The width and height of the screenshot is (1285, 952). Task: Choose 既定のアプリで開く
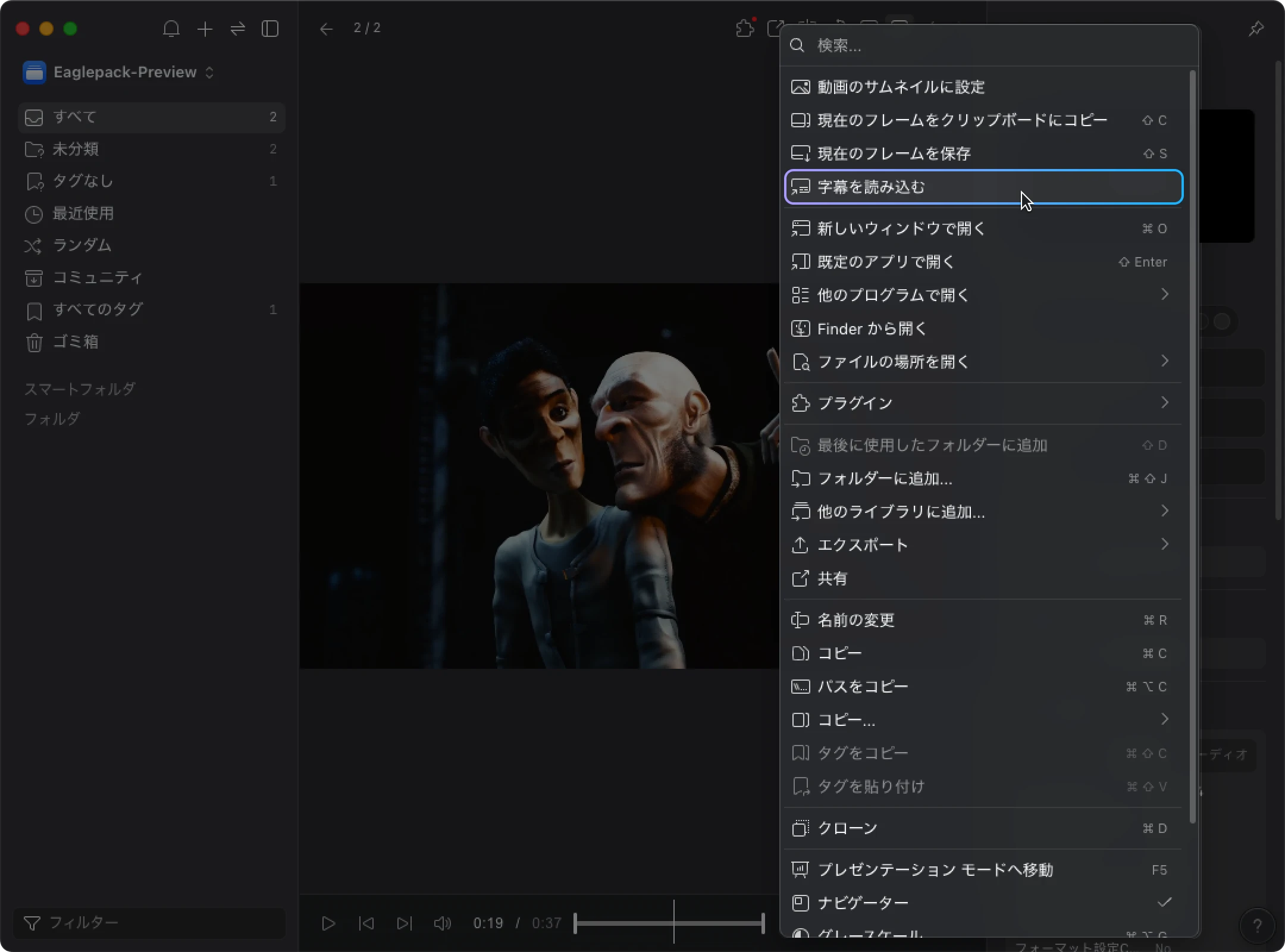point(984,262)
